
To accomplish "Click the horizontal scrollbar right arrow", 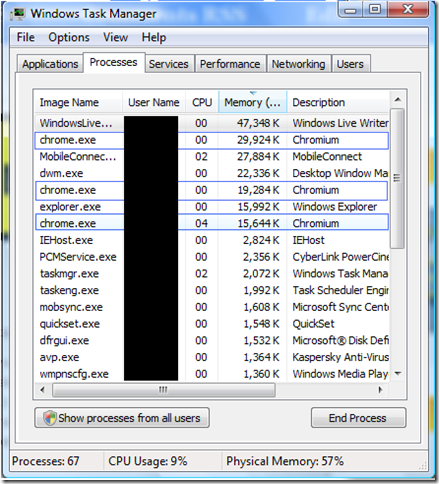I will (x=380, y=390).
